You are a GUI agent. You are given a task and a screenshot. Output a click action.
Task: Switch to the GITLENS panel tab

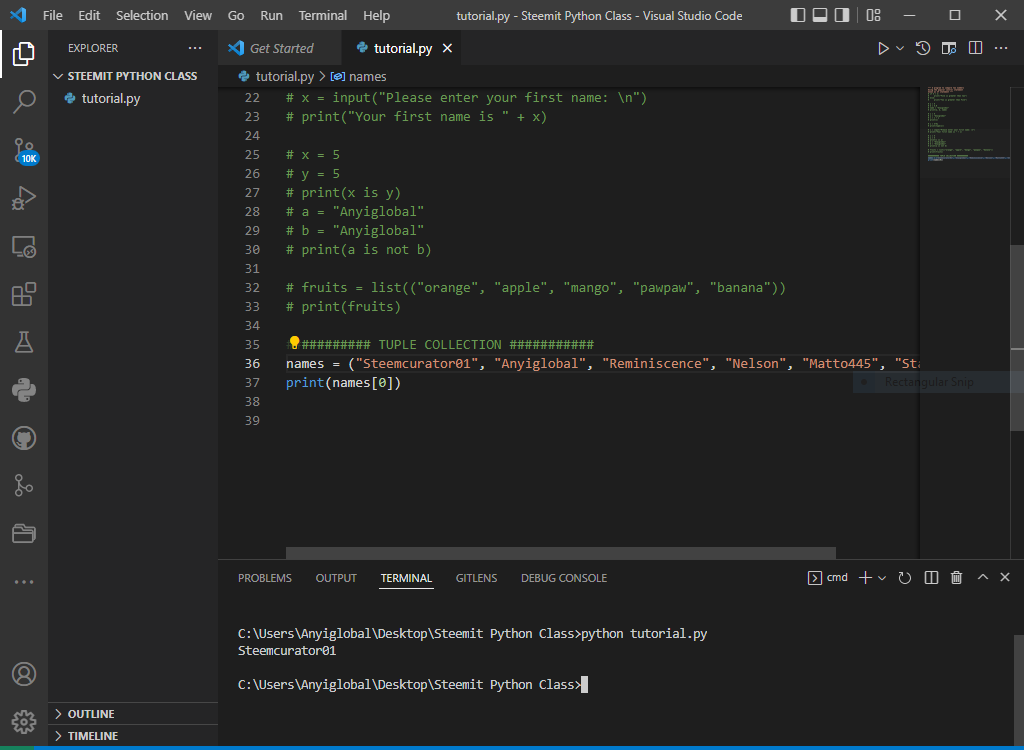pos(476,578)
